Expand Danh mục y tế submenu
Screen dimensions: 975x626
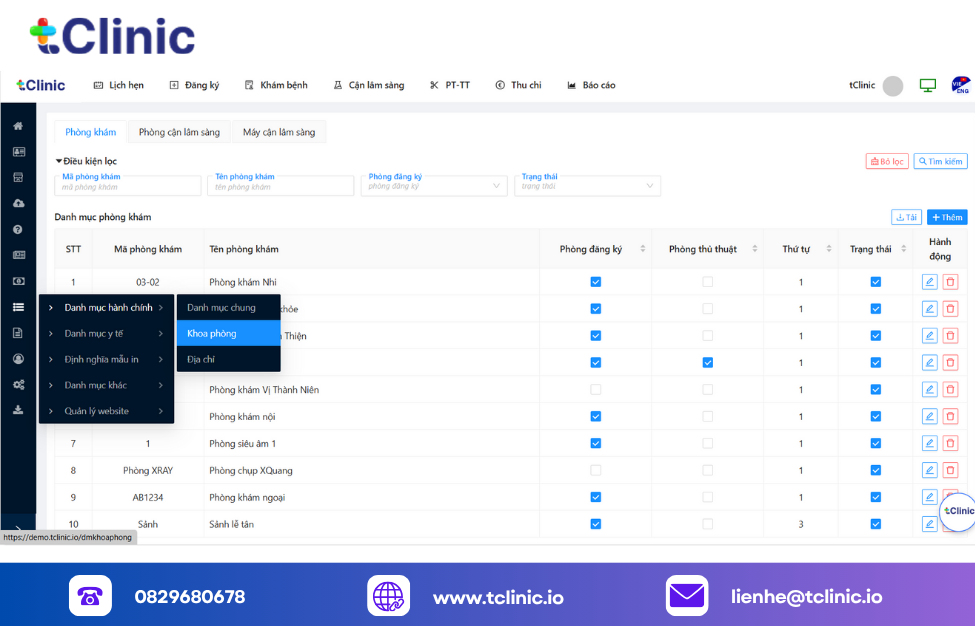[106, 334]
